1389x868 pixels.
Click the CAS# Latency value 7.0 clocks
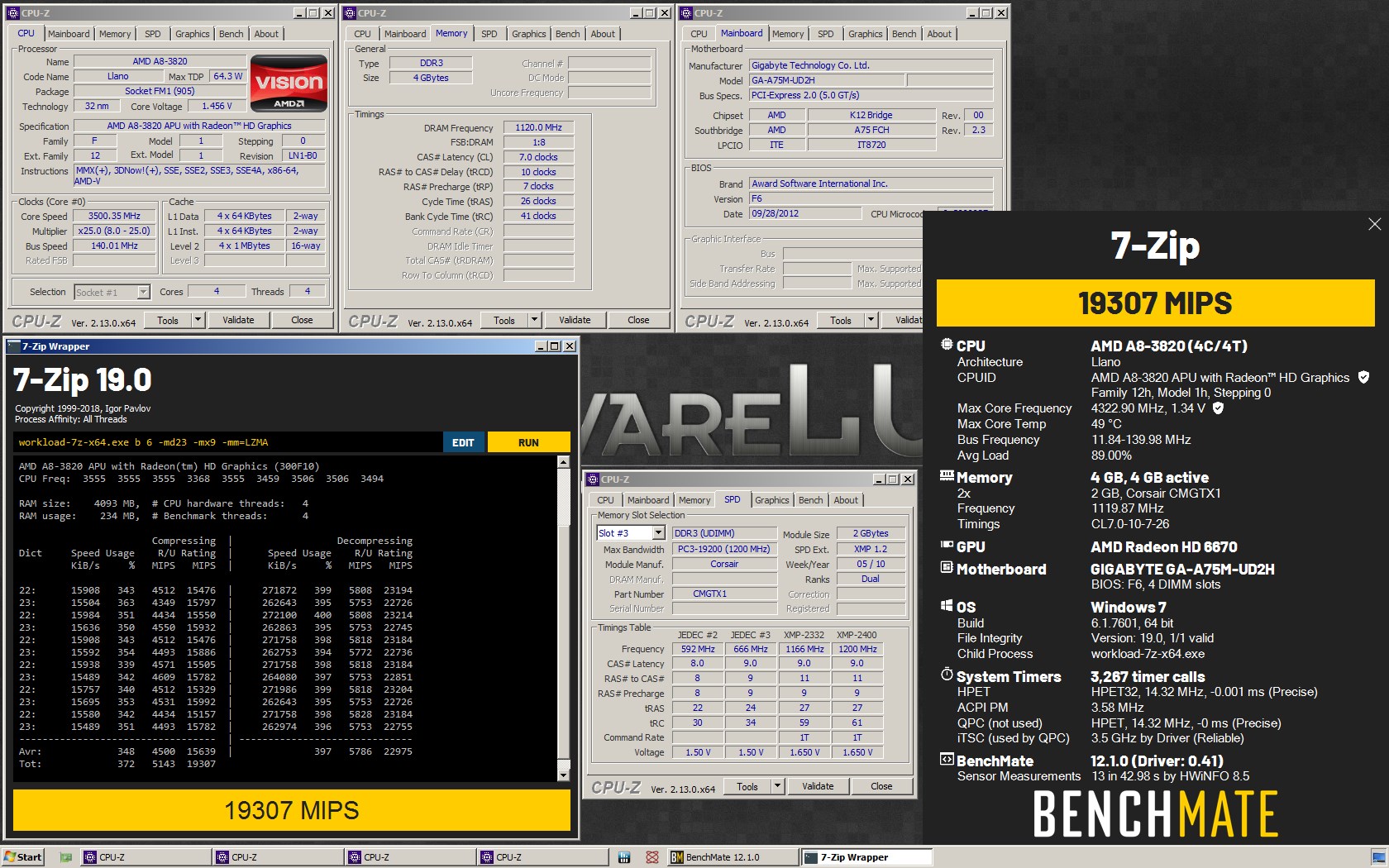point(538,157)
